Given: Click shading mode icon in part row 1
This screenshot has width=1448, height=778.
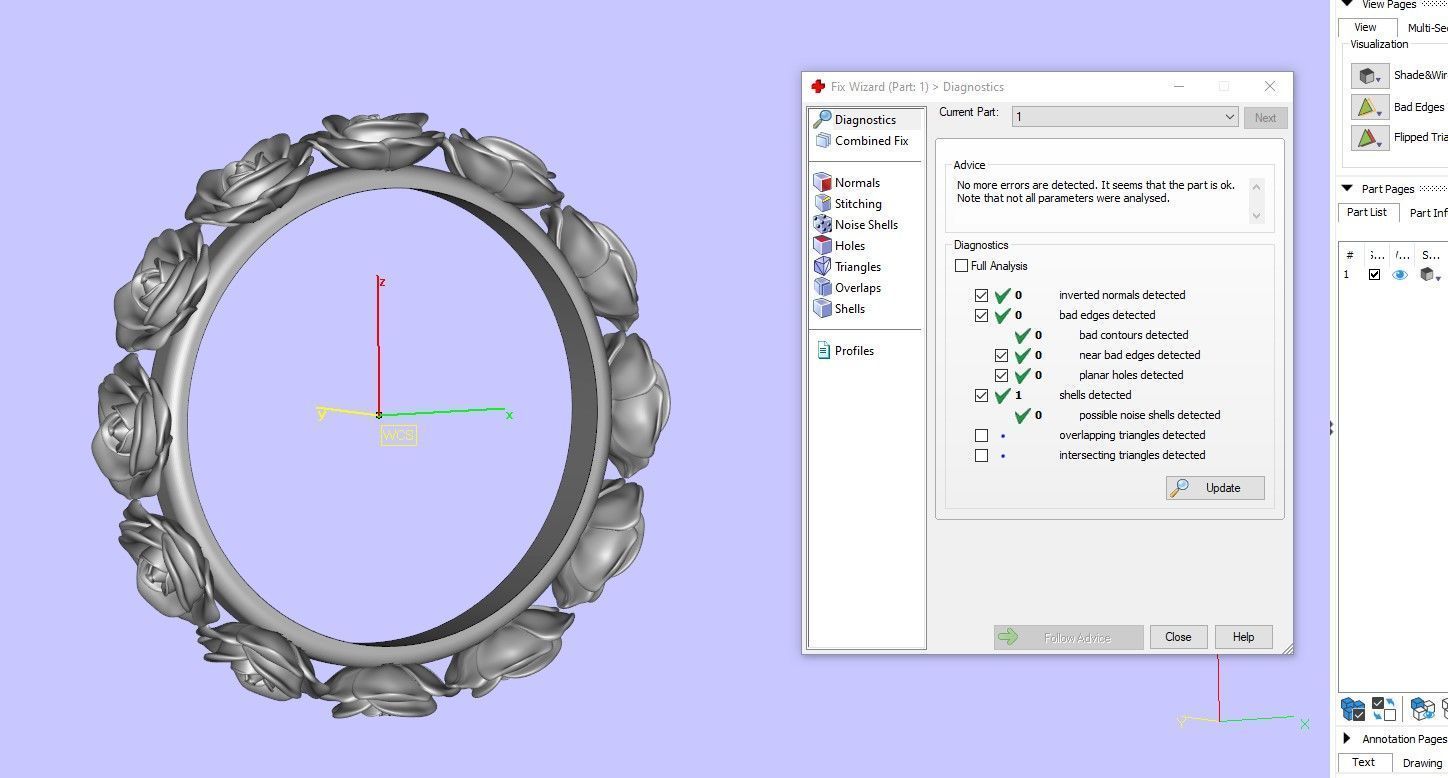Looking at the screenshot, I should tap(1430, 274).
